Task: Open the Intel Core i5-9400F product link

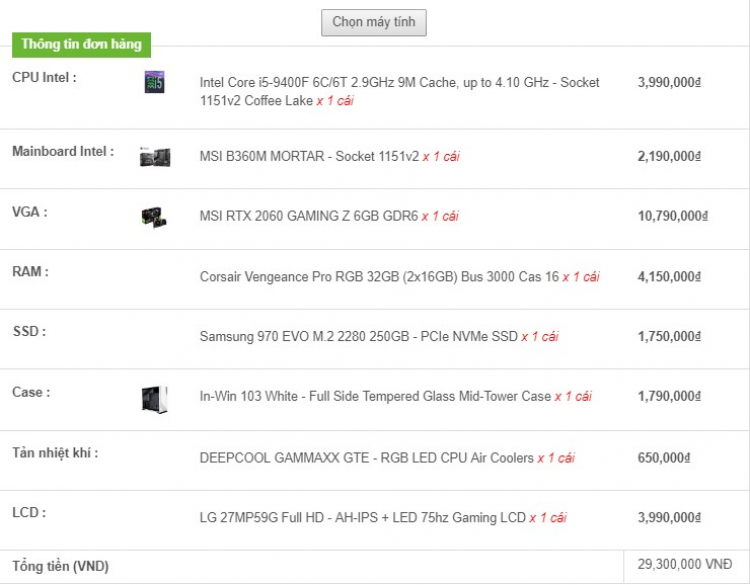Action: [x=399, y=91]
